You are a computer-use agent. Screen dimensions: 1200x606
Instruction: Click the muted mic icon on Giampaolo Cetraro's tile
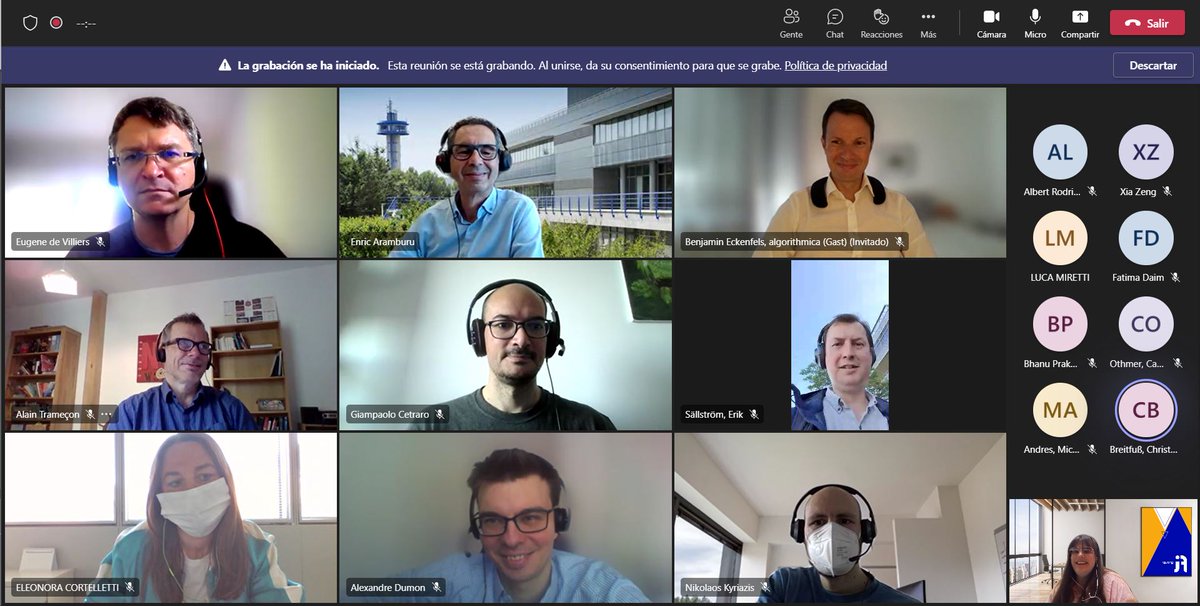coord(442,413)
